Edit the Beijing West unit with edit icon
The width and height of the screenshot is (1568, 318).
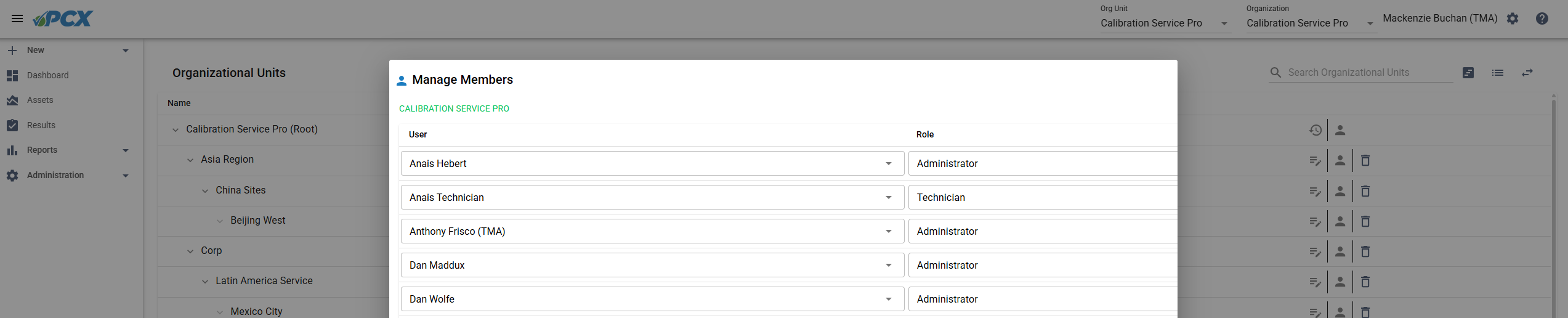click(x=1315, y=221)
